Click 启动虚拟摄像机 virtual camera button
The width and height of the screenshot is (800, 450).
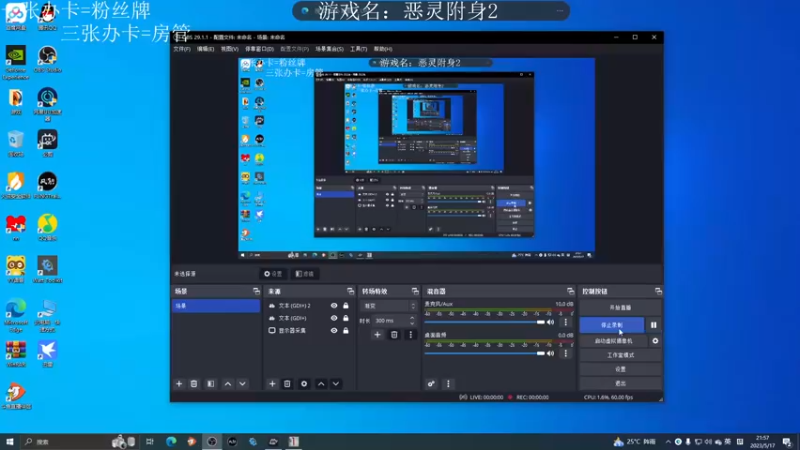pos(613,341)
